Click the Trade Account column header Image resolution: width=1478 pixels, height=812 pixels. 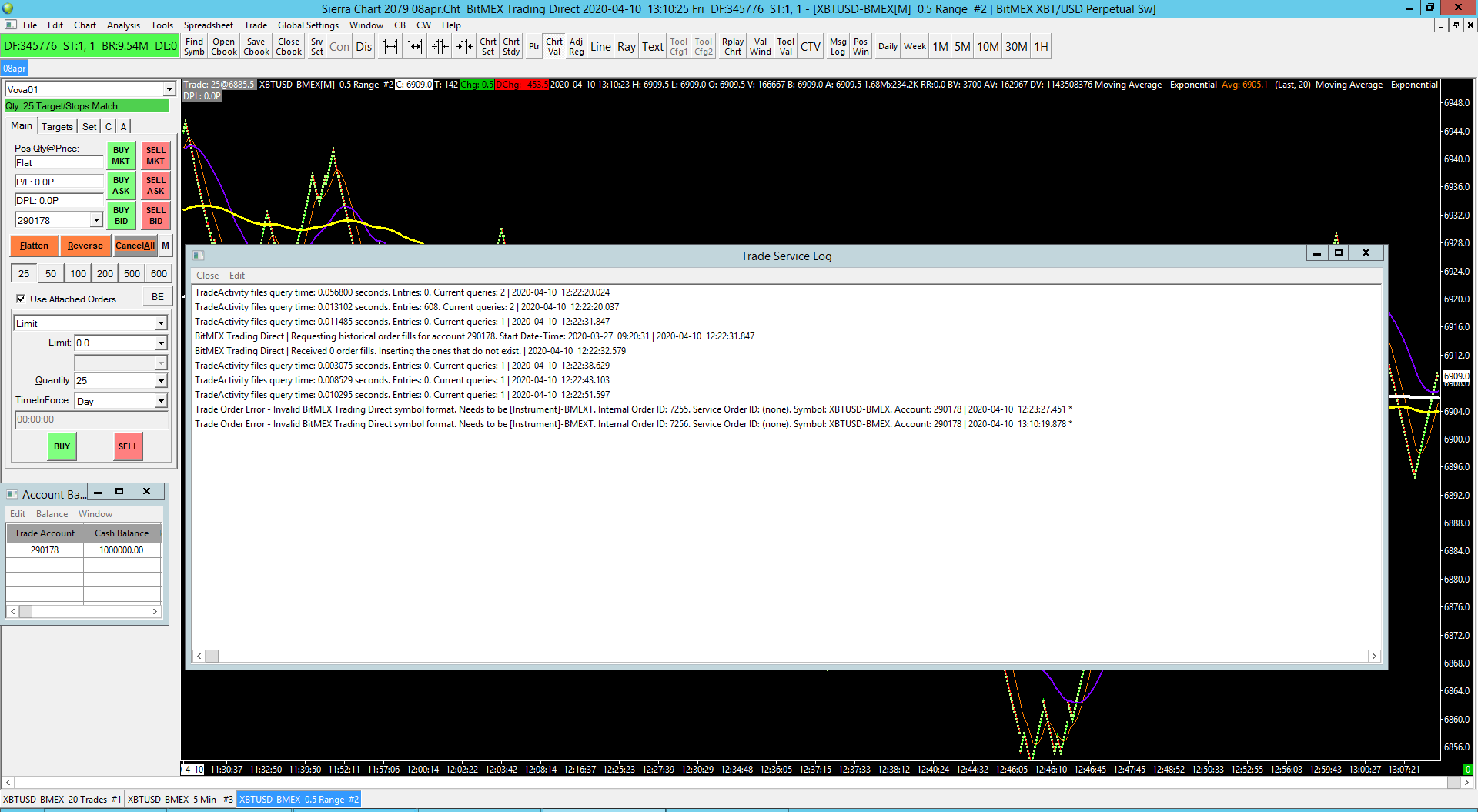[x=45, y=533]
